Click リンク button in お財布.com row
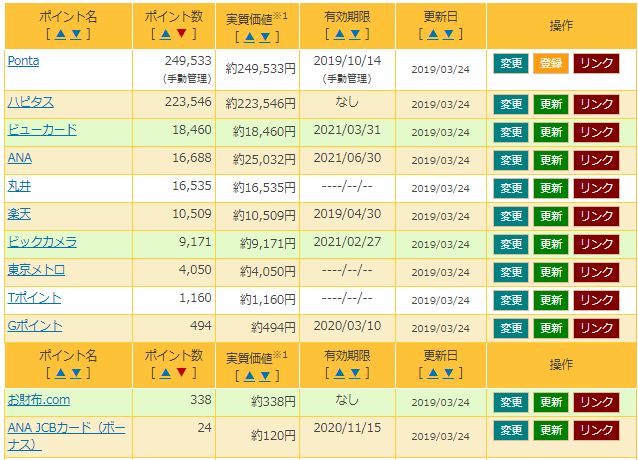 point(596,403)
